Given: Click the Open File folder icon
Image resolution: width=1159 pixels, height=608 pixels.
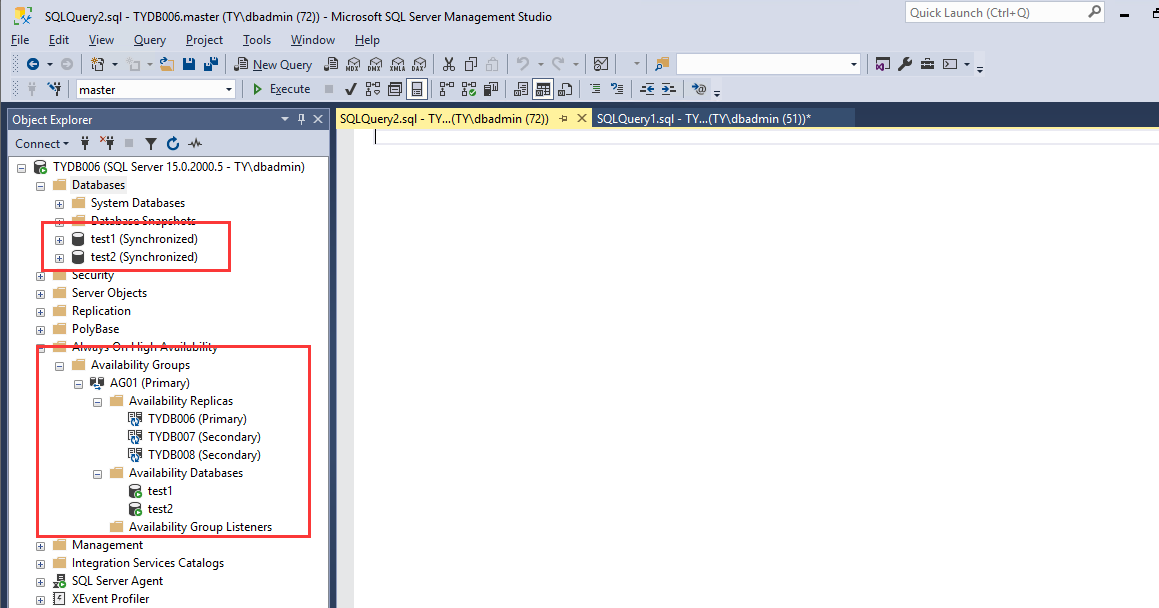Looking at the screenshot, I should [167, 64].
